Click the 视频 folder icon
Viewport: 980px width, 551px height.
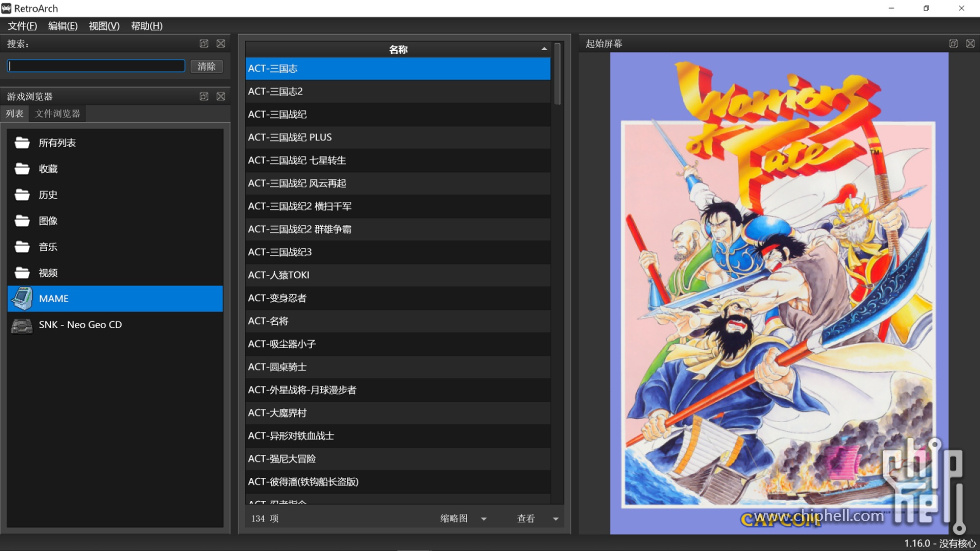point(22,273)
